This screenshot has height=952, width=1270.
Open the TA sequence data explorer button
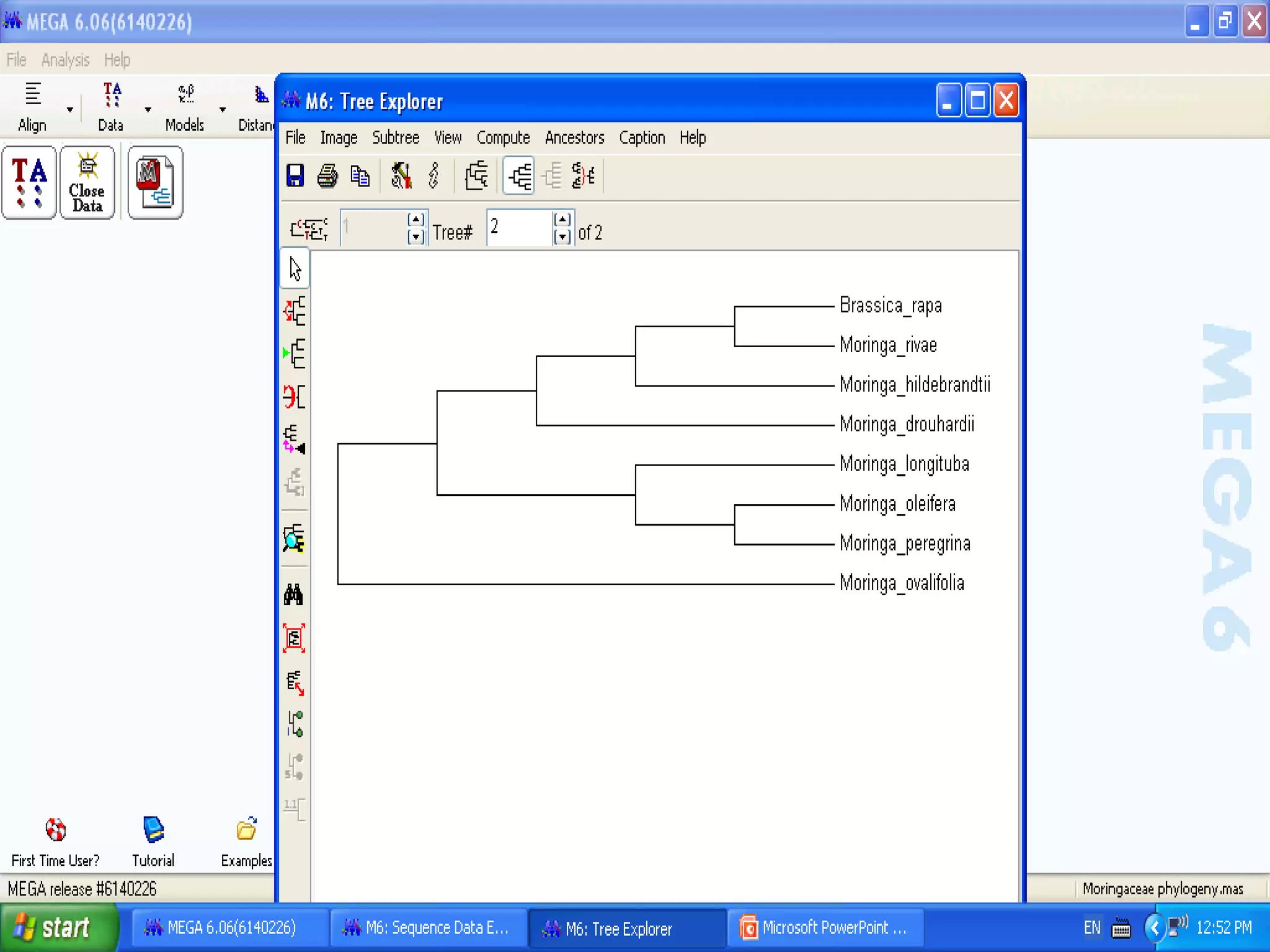click(29, 183)
